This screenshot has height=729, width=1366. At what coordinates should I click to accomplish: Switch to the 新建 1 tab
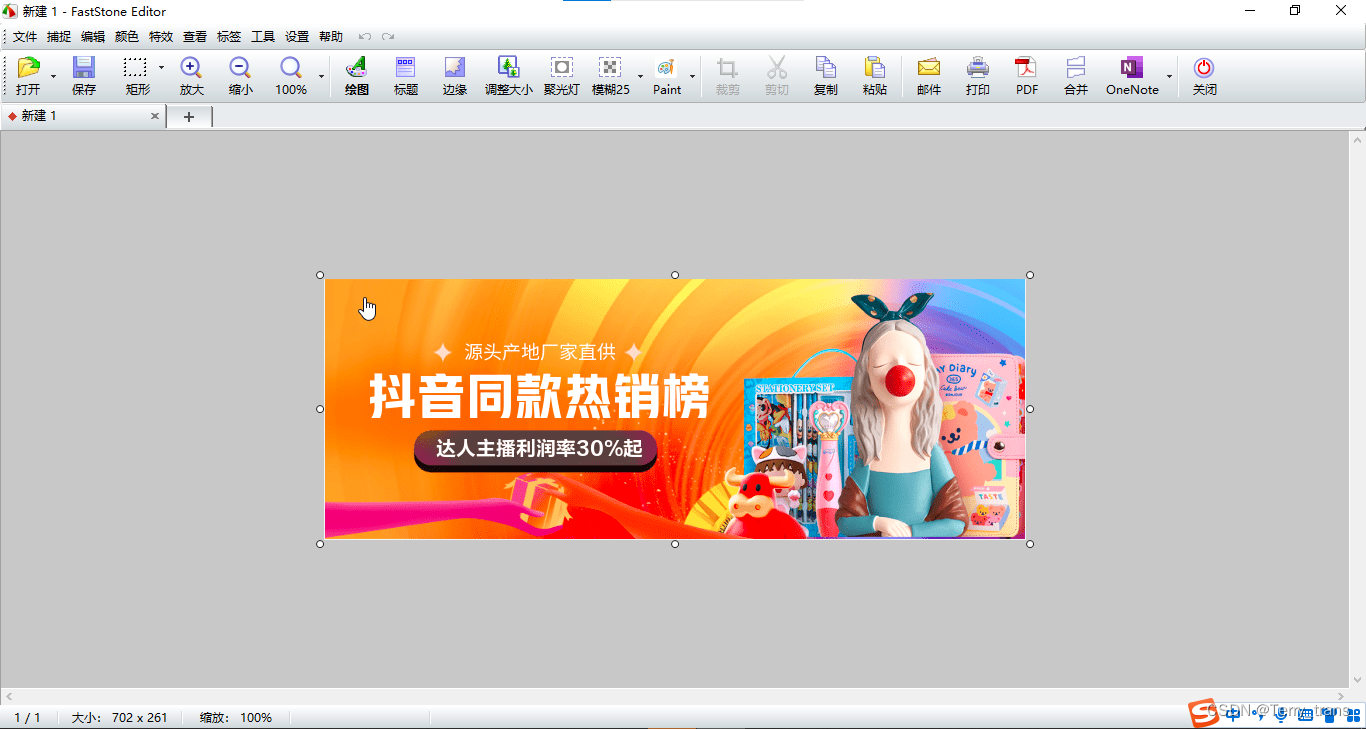[82, 116]
